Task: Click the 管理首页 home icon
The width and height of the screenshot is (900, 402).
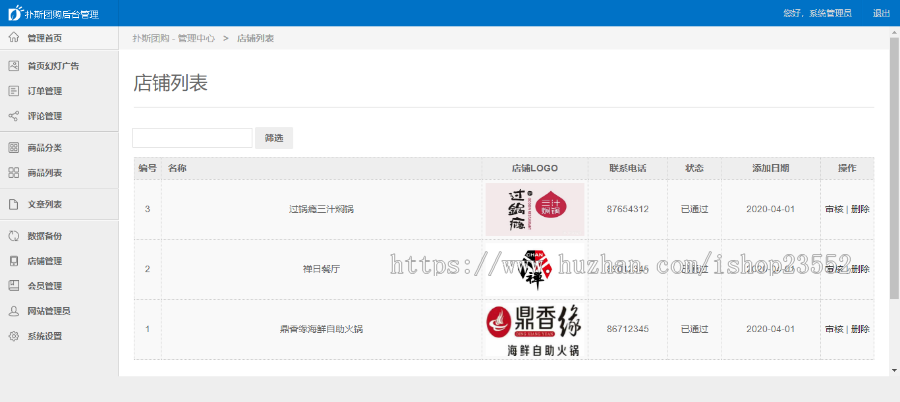Action: [x=14, y=38]
